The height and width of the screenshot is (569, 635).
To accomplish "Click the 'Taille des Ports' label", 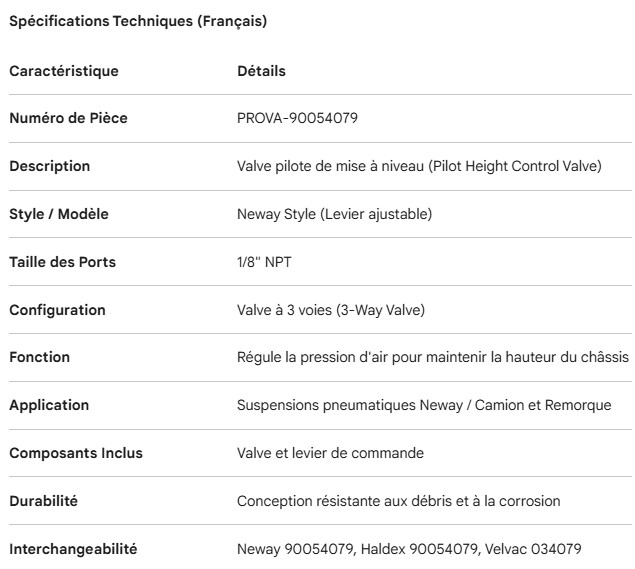I will (x=63, y=262).
